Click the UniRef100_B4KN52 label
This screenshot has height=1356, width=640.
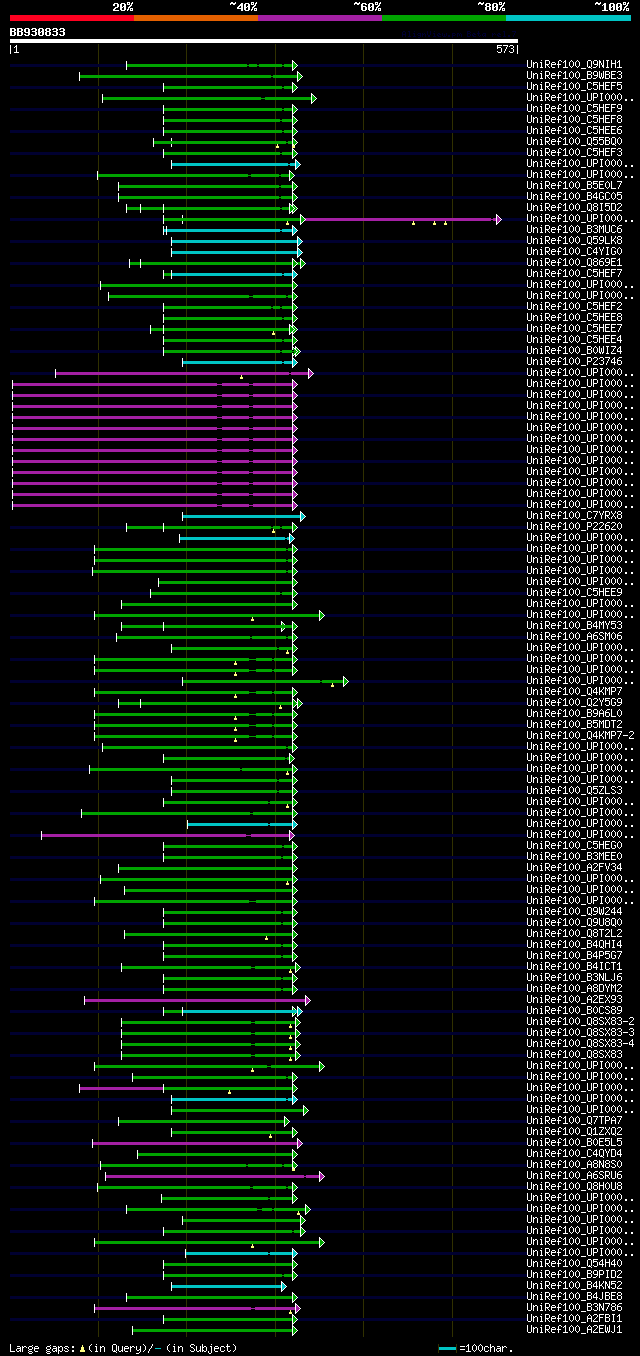pyautogui.click(x=572, y=1286)
